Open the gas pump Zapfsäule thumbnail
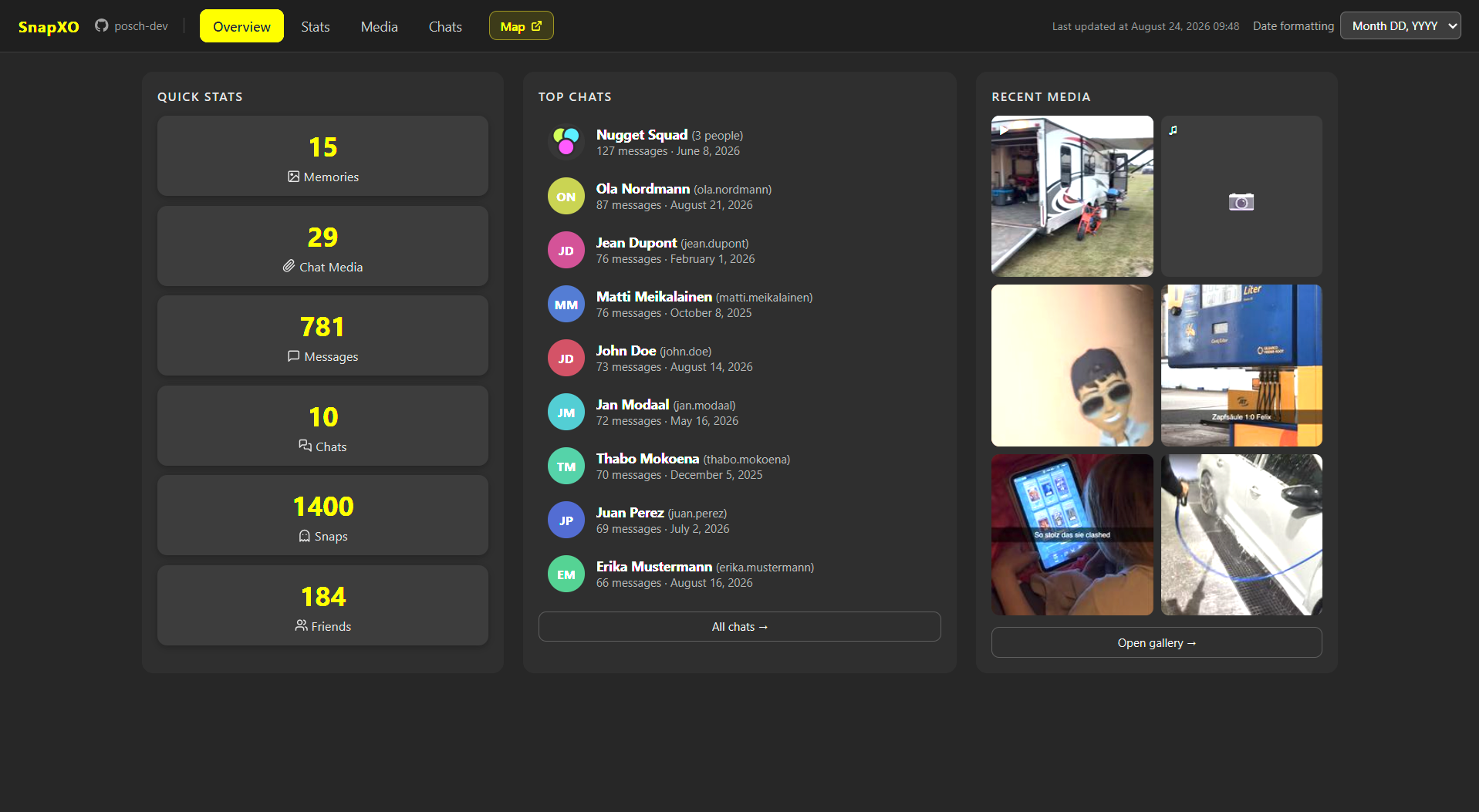Screen dimensions: 1479x812 tap(1241, 366)
